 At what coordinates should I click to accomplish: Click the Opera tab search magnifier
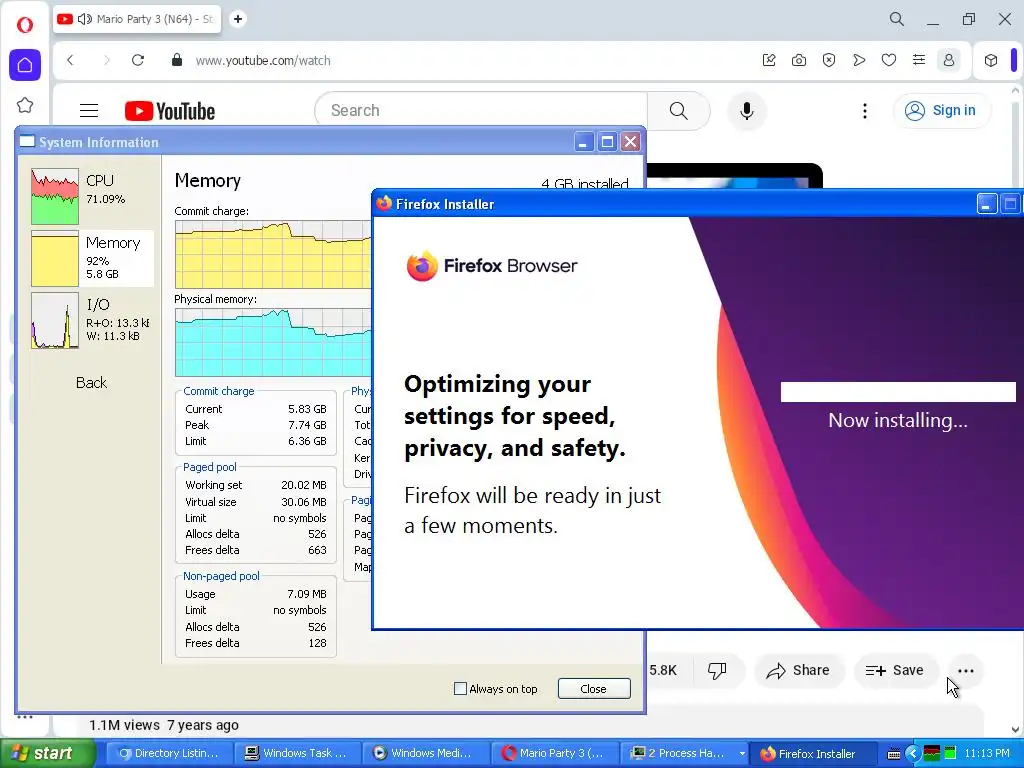pyautogui.click(x=897, y=19)
